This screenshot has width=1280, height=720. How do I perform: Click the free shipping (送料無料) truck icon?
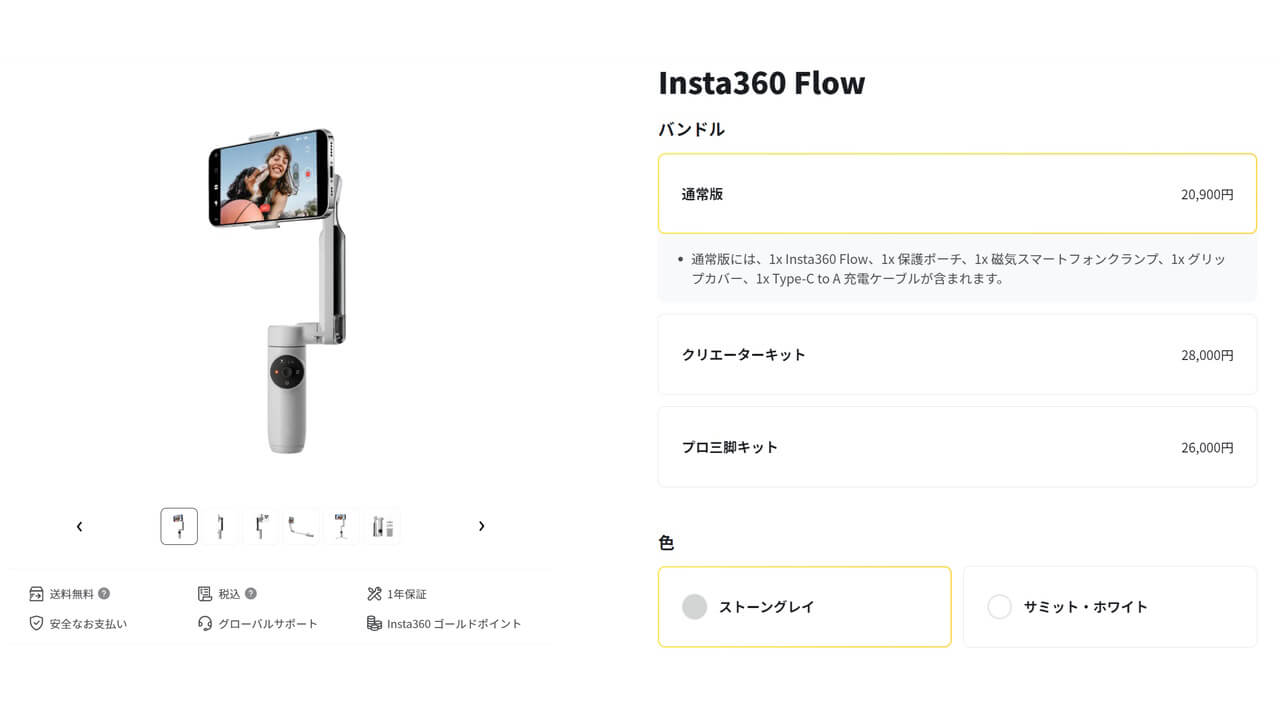pos(36,593)
